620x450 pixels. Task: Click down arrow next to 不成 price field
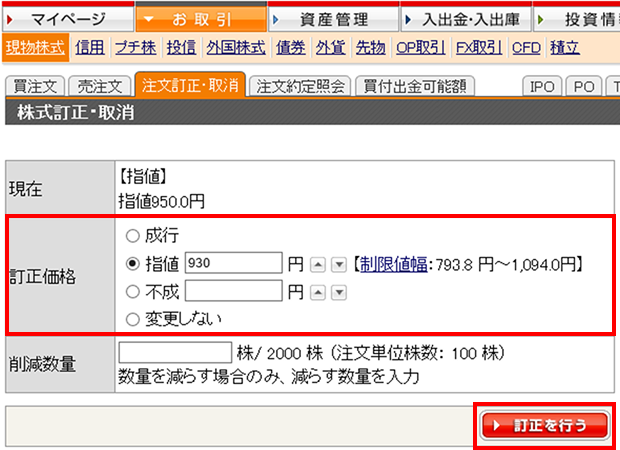pyautogui.click(x=338, y=293)
